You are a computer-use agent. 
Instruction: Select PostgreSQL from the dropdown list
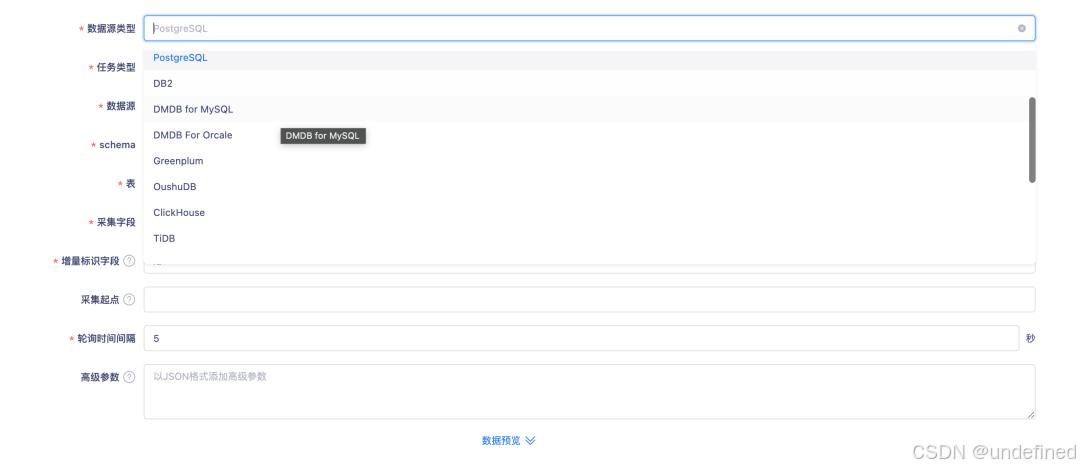(589, 58)
